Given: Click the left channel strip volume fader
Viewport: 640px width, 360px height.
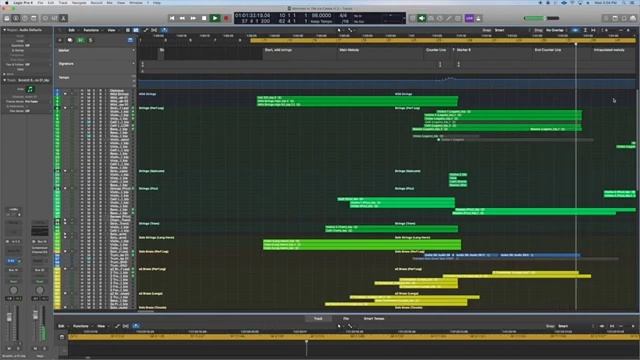Looking at the screenshot, I should 9,317.
